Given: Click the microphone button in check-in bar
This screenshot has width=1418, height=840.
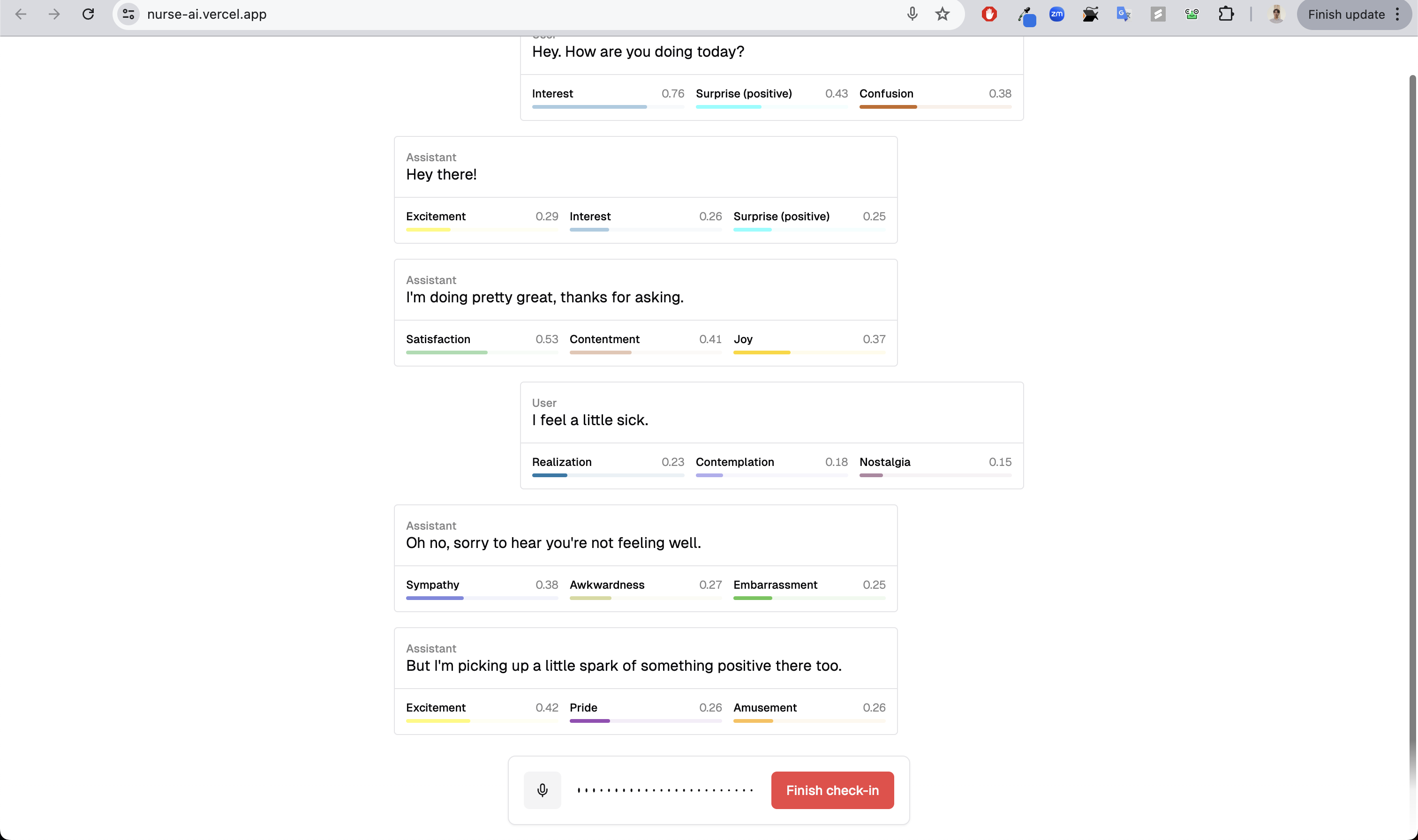Looking at the screenshot, I should [x=542, y=790].
